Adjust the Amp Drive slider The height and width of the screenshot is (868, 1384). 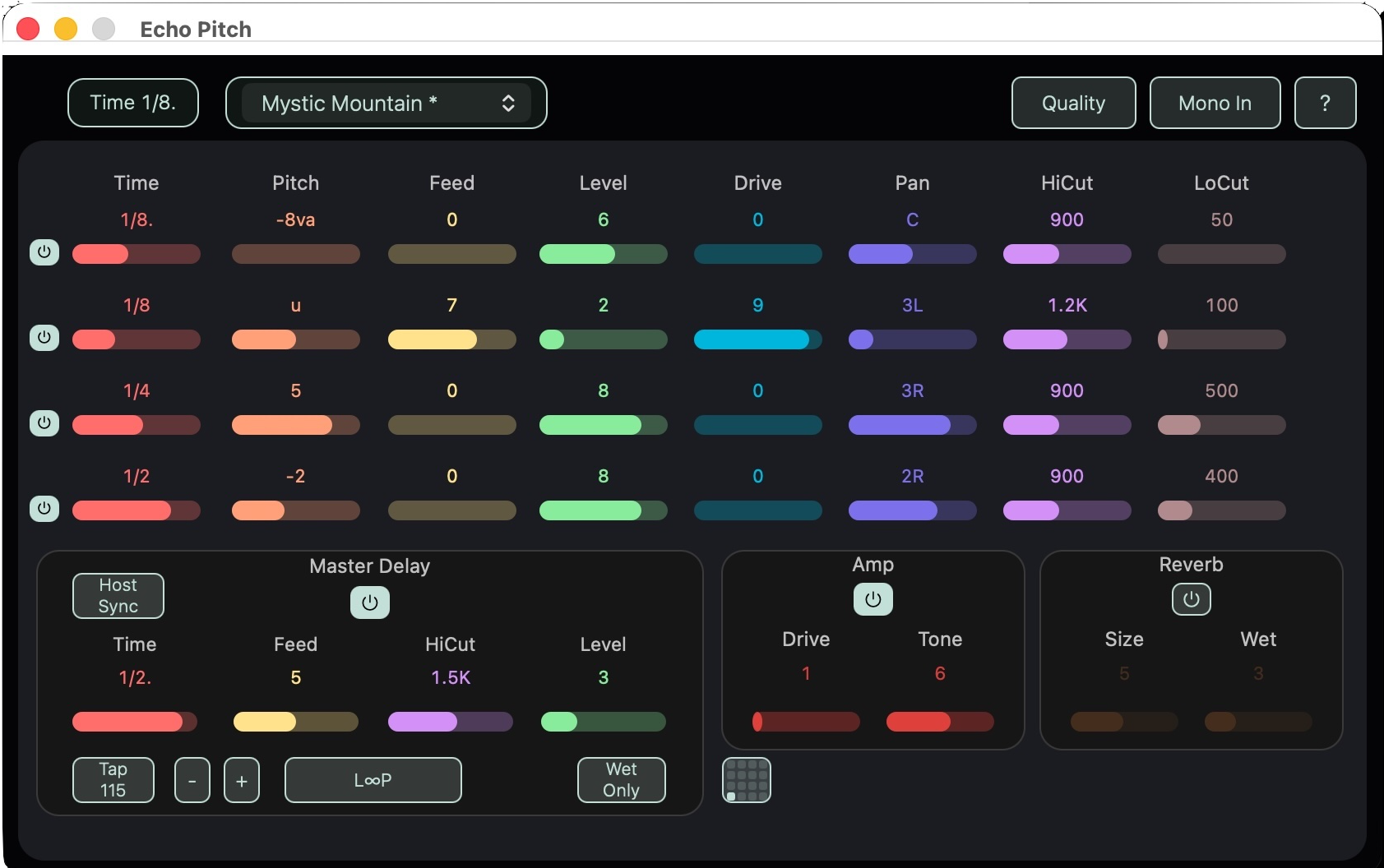tap(806, 722)
